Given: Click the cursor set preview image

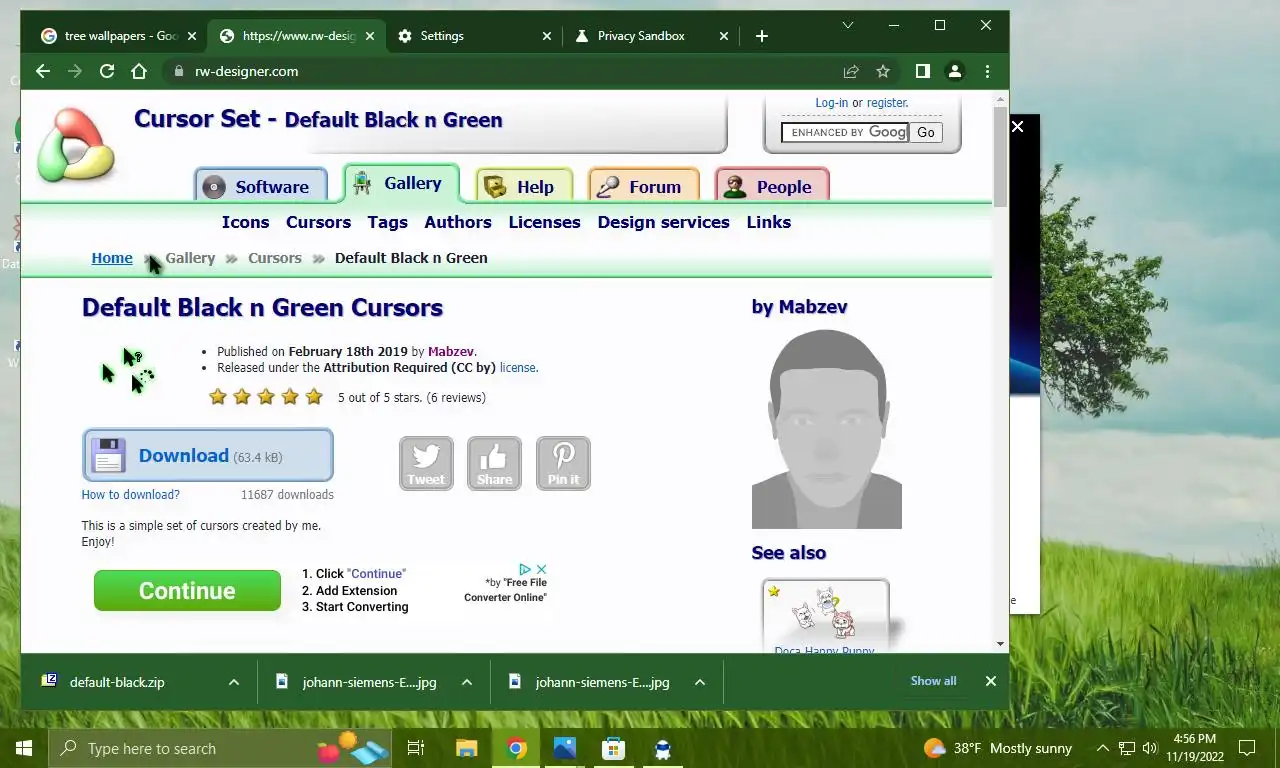Looking at the screenshot, I should point(128,371).
